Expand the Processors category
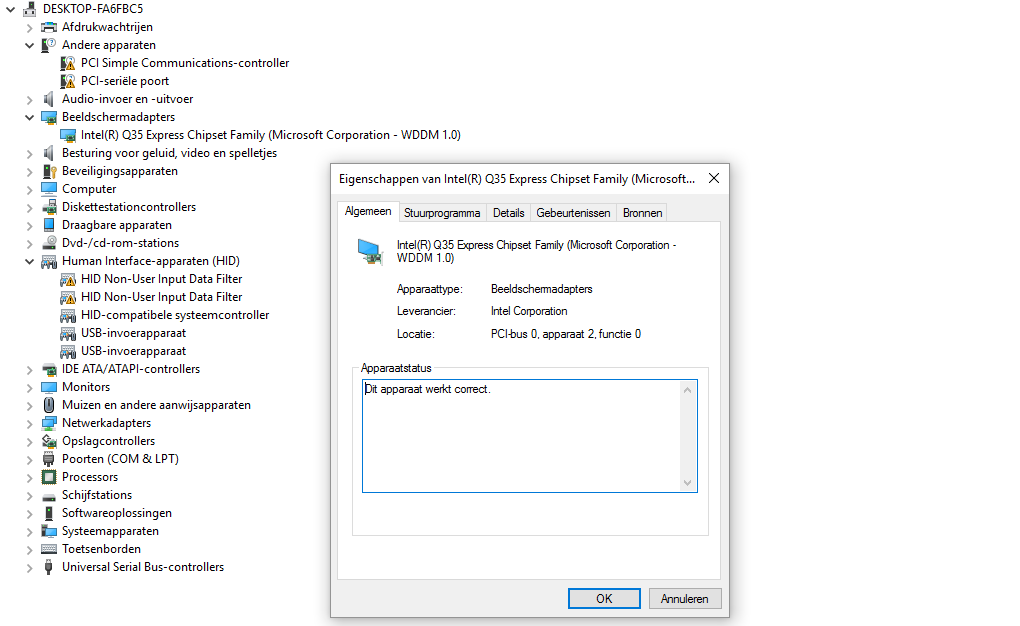 pyautogui.click(x=29, y=478)
